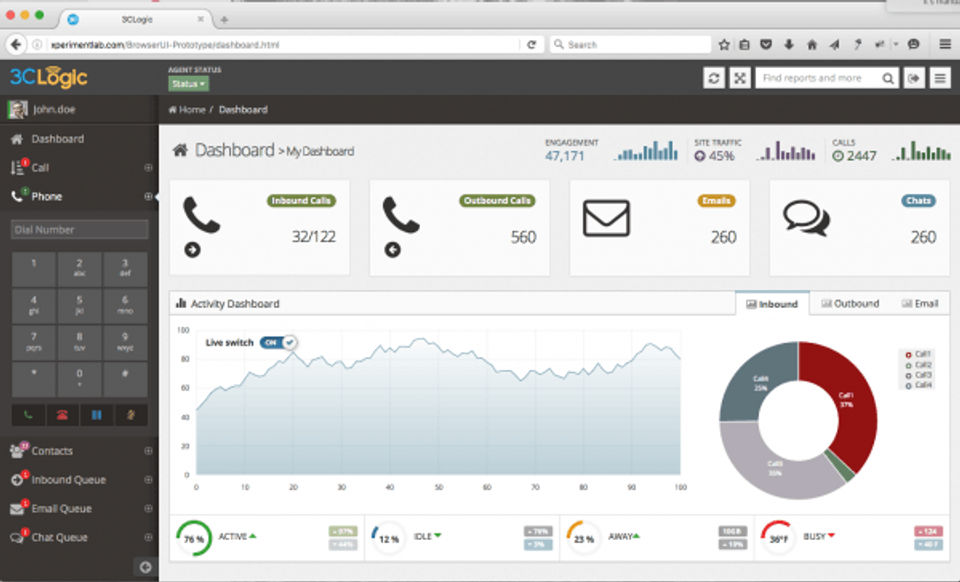Collapse sidebar with bottom arrow circle icon
The height and width of the screenshot is (582, 960).
click(x=145, y=567)
